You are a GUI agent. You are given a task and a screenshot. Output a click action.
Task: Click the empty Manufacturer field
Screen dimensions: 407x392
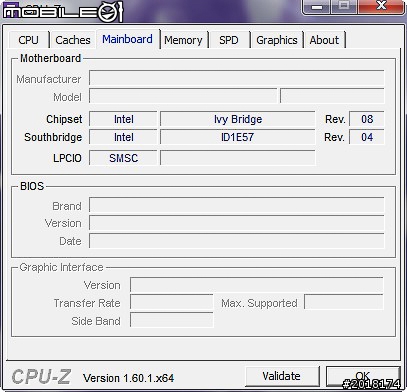point(237,78)
